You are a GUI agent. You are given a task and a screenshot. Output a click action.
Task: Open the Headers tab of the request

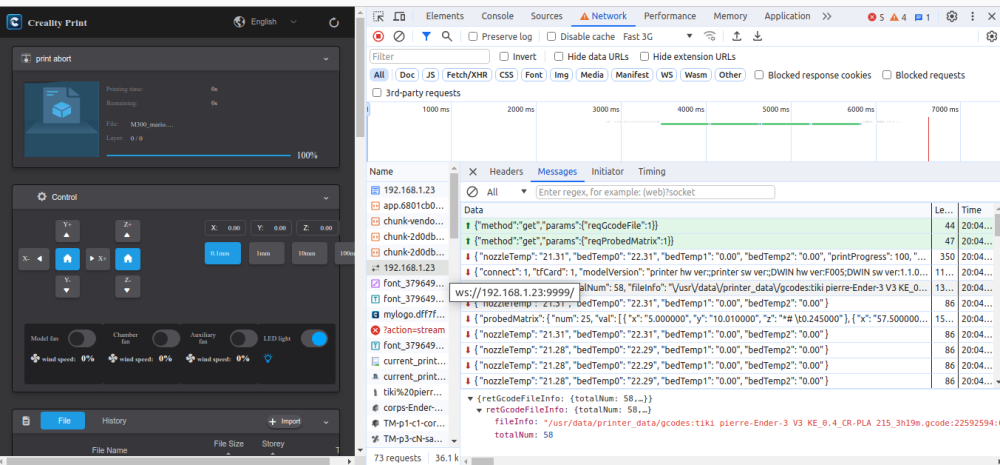(x=506, y=172)
